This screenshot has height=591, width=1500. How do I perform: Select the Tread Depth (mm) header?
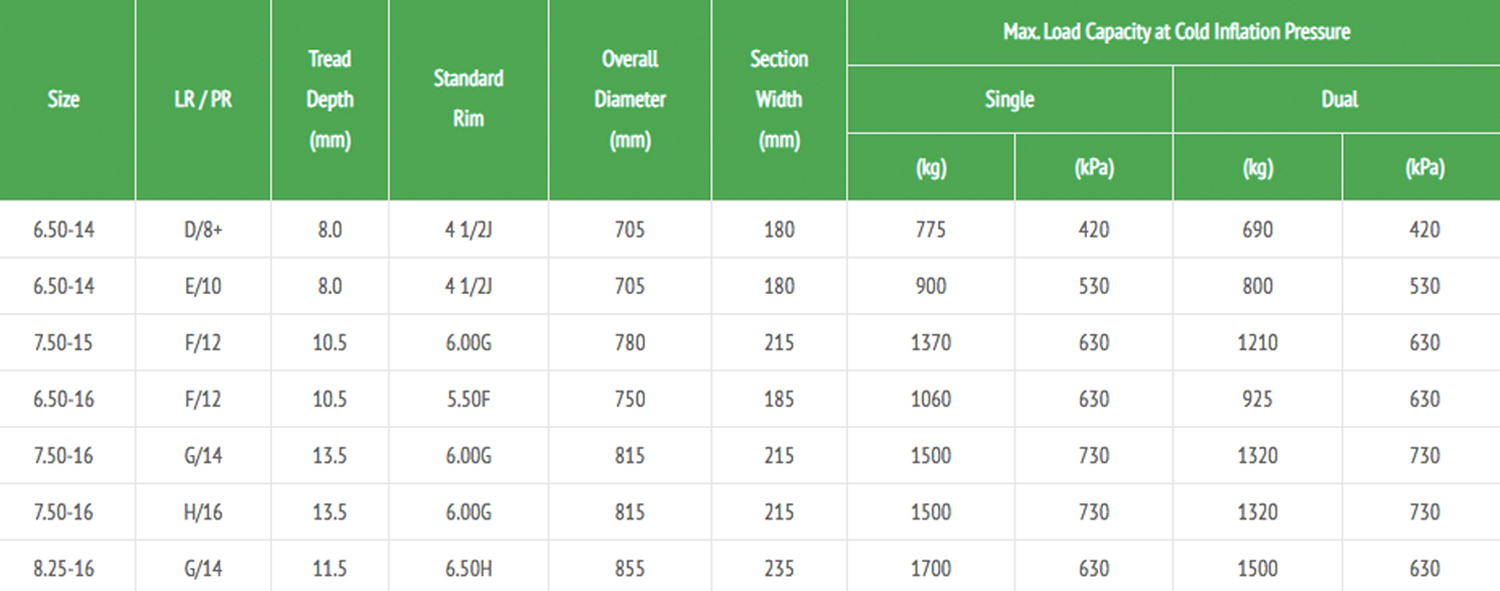329,100
